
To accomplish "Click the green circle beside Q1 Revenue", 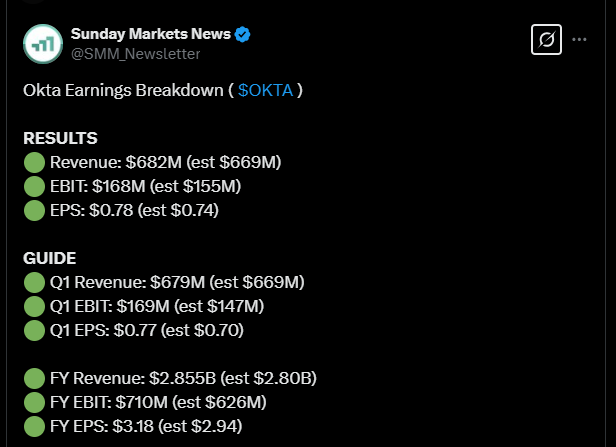I will pos(34,282).
